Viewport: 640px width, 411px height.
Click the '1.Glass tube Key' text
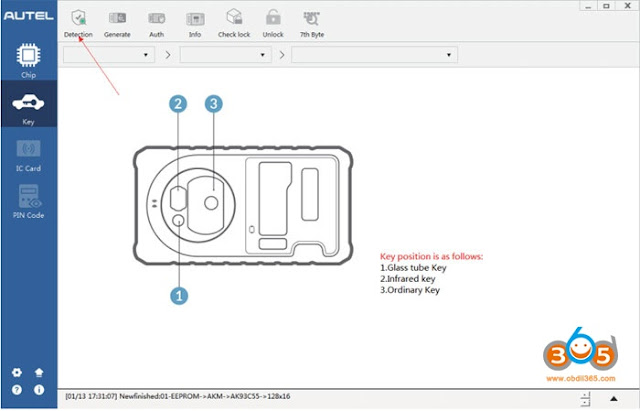pos(413,268)
